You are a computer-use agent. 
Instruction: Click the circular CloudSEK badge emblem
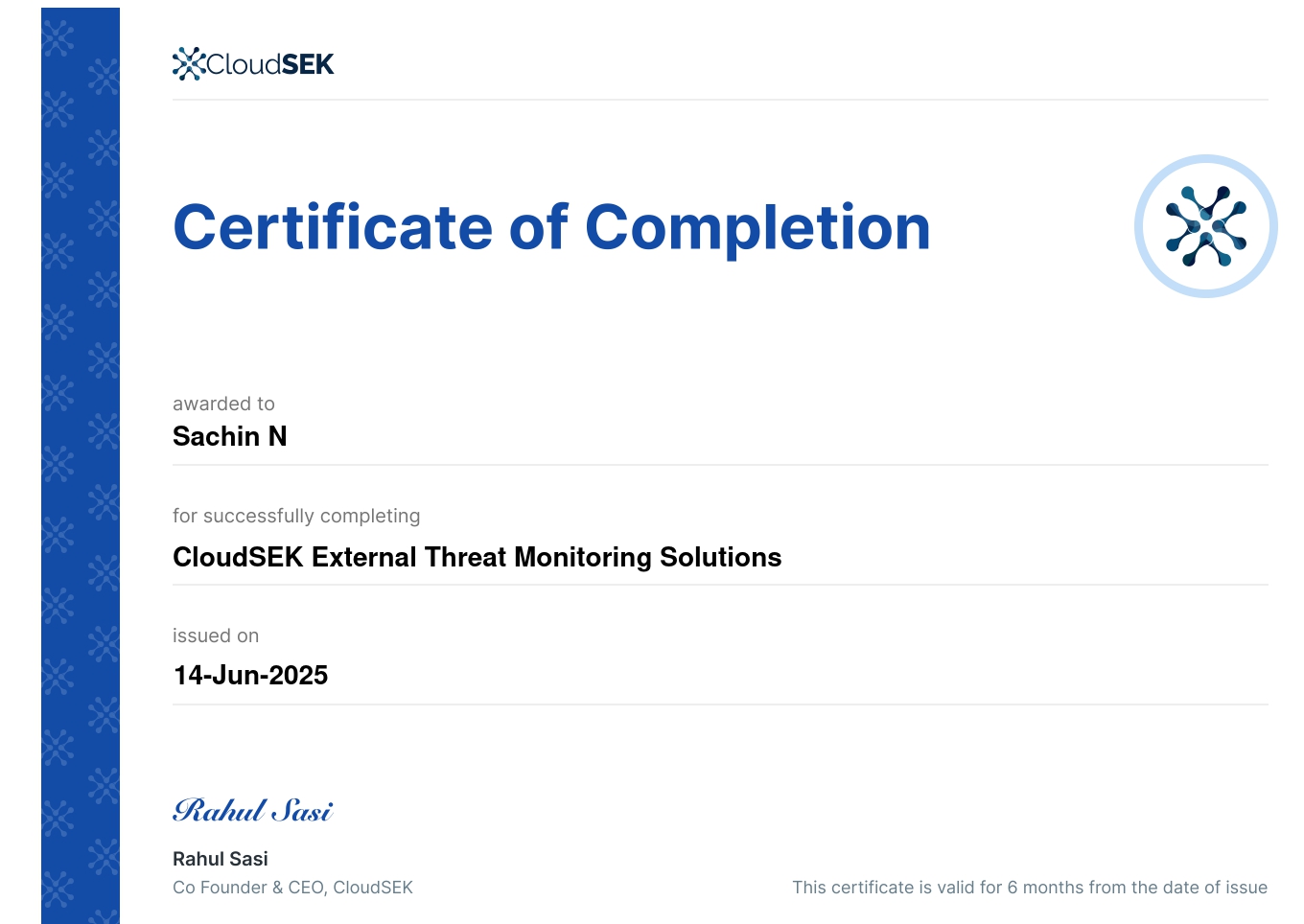pyautogui.click(x=1206, y=226)
